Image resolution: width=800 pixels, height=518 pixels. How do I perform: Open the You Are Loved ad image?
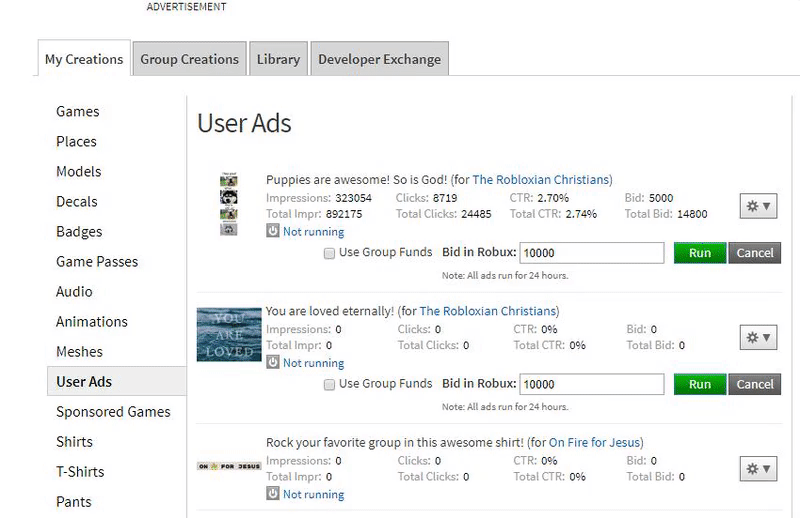229,334
